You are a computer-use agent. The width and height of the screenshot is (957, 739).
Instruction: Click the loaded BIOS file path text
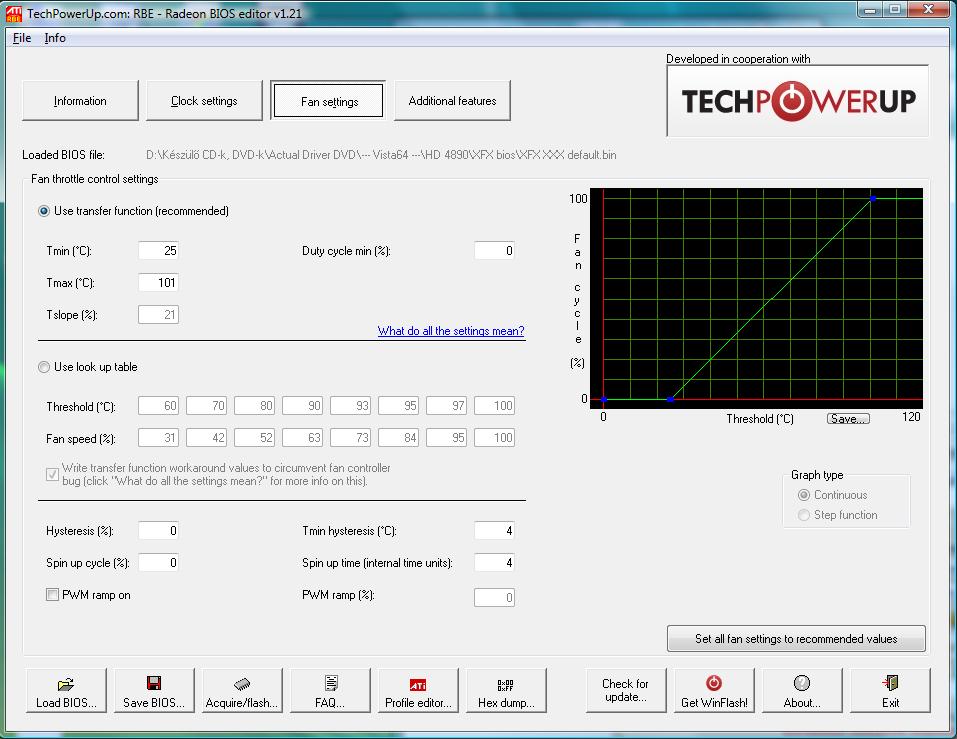click(381, 155)
